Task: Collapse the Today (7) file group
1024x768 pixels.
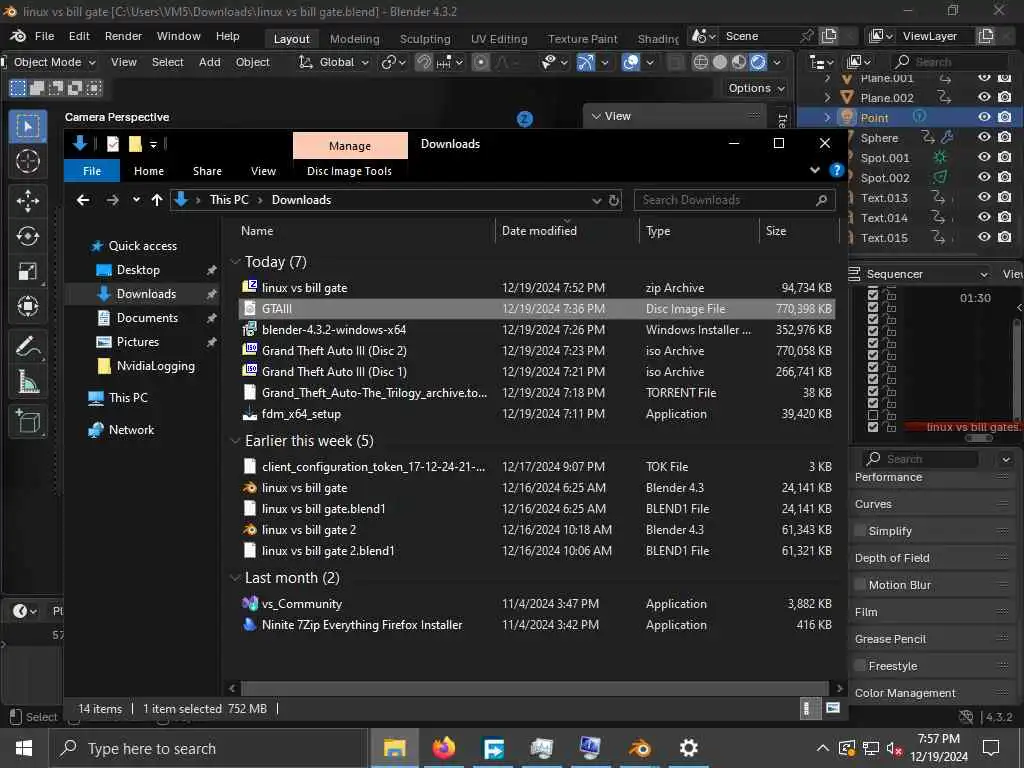Action: (x=235, y=262)
